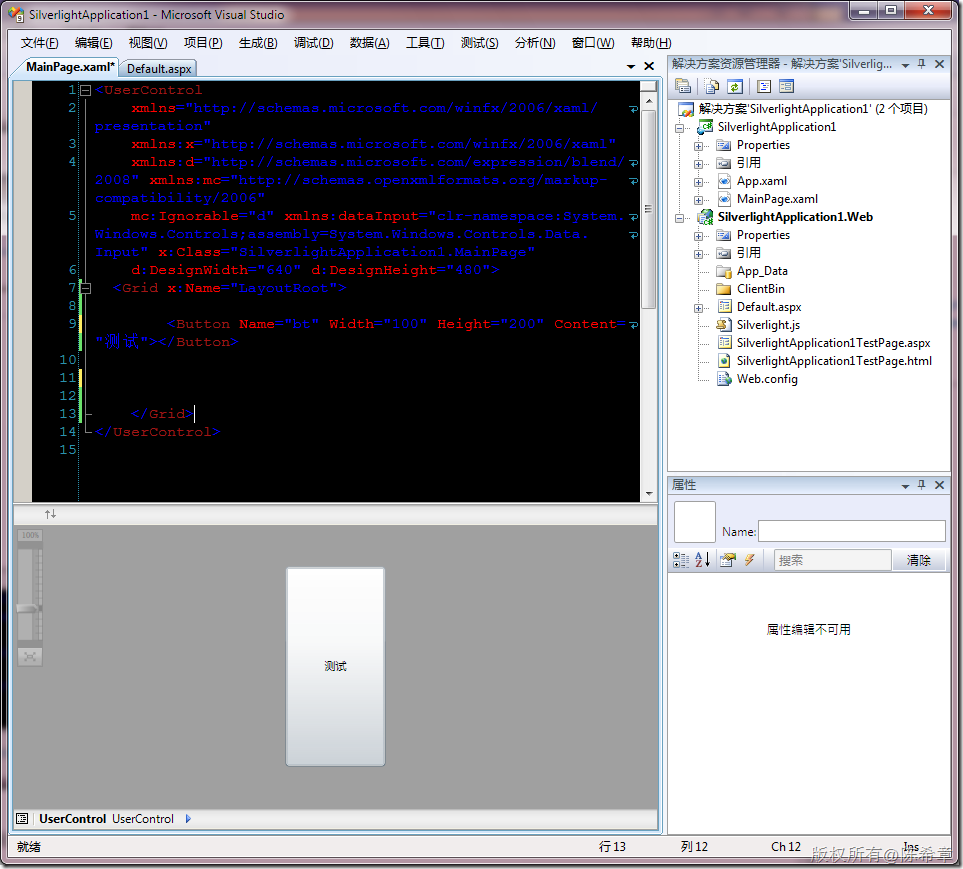Collapse the SilverlightApplication1 project node

pyautogui.click(x=680, y=128)
